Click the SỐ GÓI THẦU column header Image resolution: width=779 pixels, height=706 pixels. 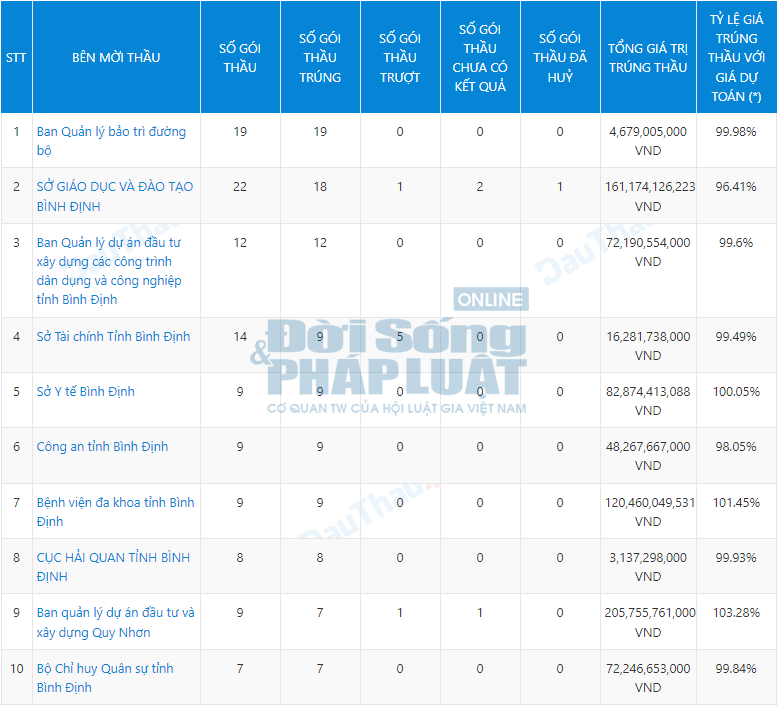click(x=240, y=57)
